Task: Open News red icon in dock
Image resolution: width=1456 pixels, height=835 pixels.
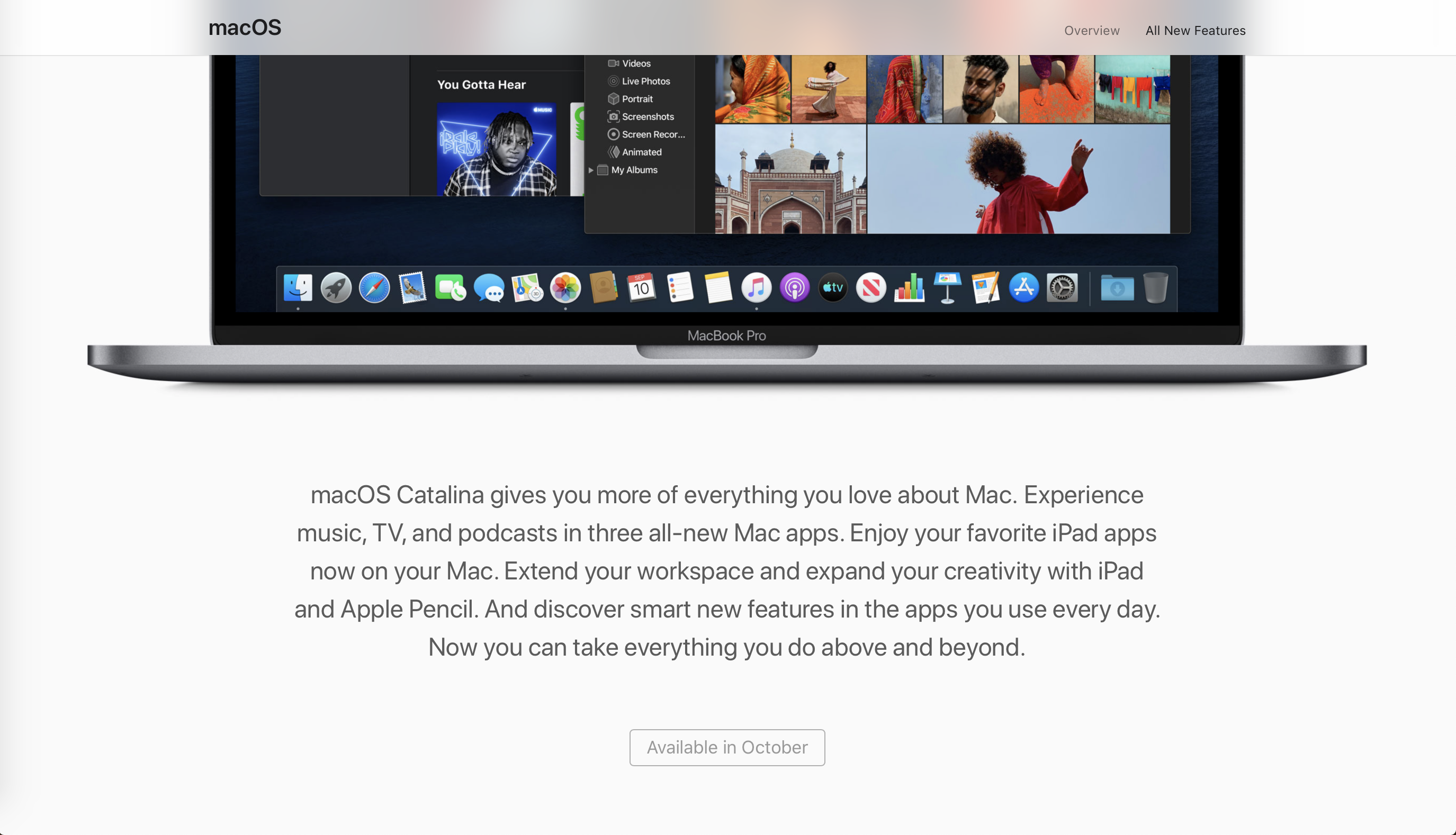Action: pyautogui.click(x=871, y=287)
